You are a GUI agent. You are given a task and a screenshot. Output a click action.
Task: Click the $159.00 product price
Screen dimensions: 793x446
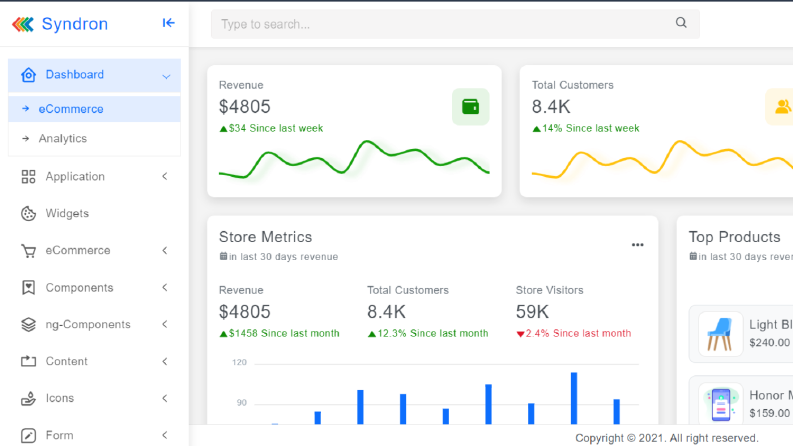point(769,413)
